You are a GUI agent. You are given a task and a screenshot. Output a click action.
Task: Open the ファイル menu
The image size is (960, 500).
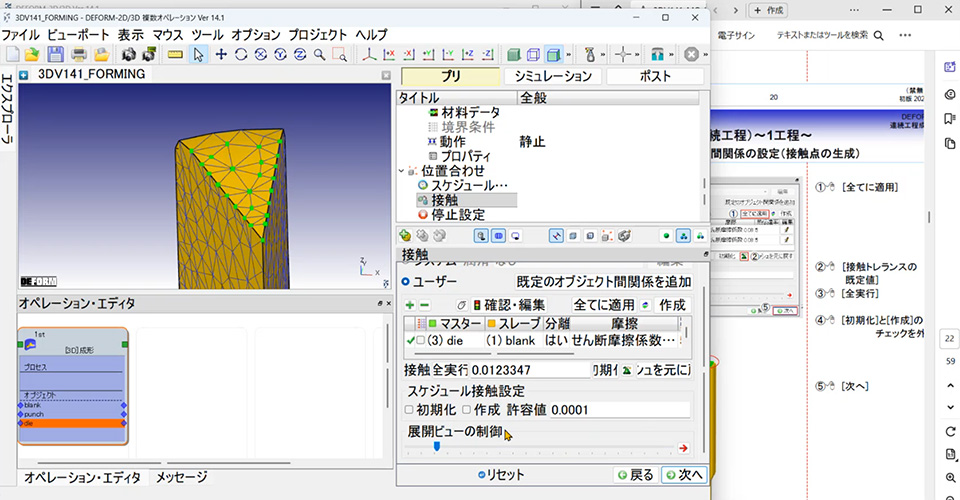(x=20, y=35)
